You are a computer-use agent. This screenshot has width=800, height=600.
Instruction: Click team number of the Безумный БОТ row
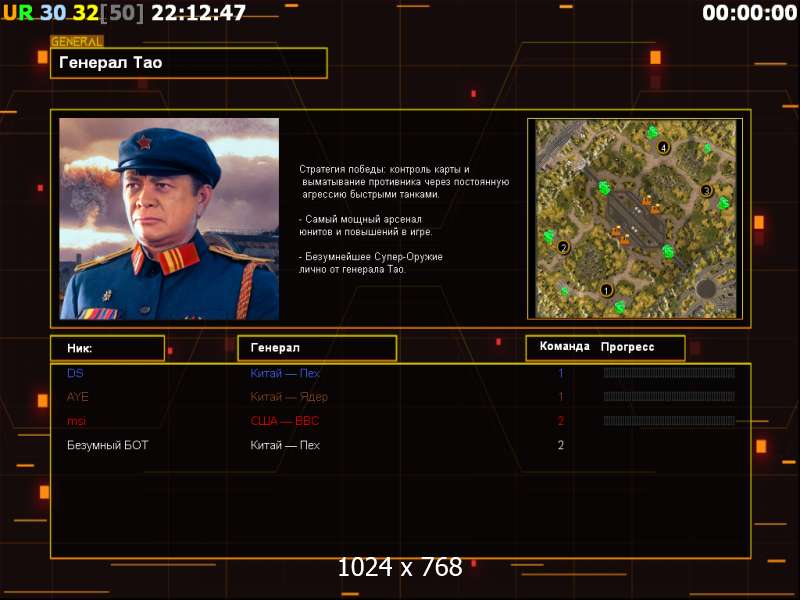pyautogui.click(x=561, y=445)
